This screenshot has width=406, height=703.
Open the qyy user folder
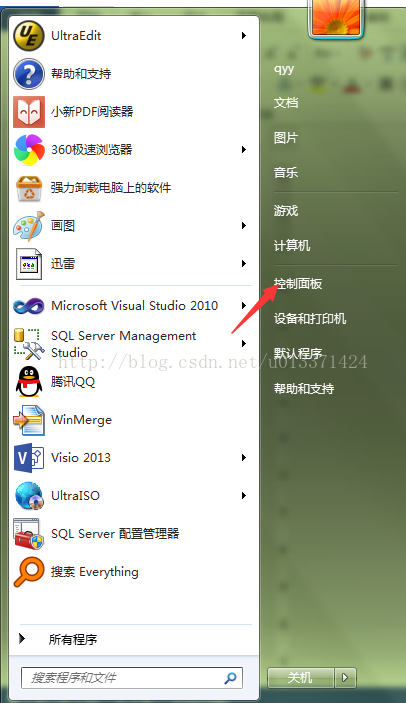284,69
